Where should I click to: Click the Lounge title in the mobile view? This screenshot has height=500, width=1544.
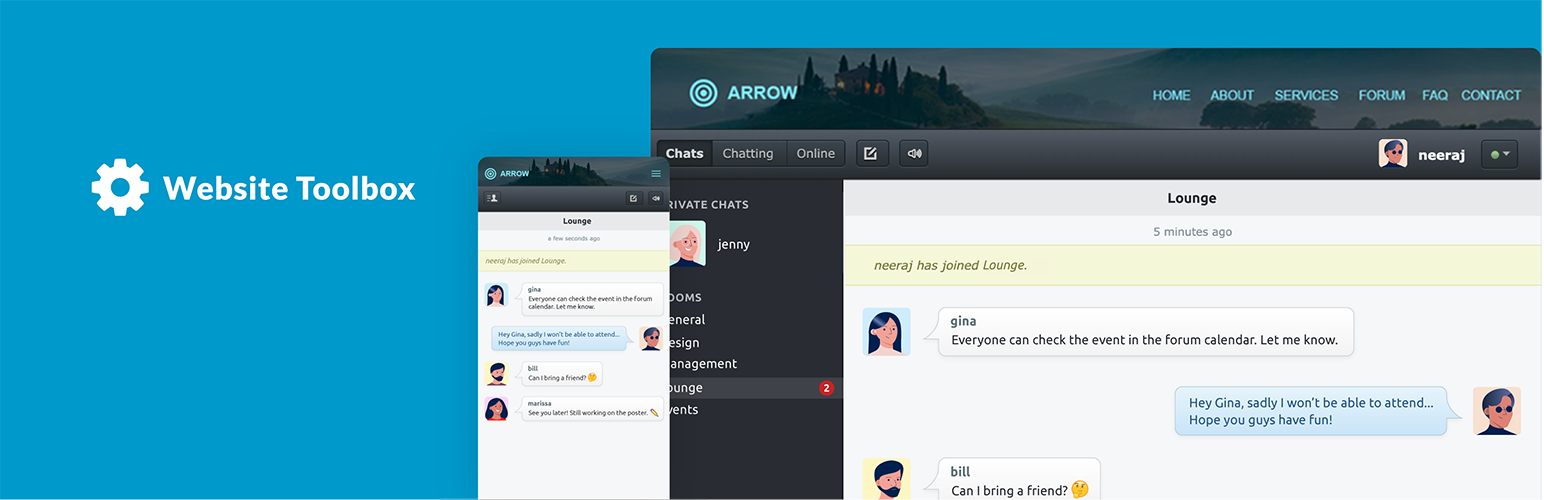click(x=577, y=221)
